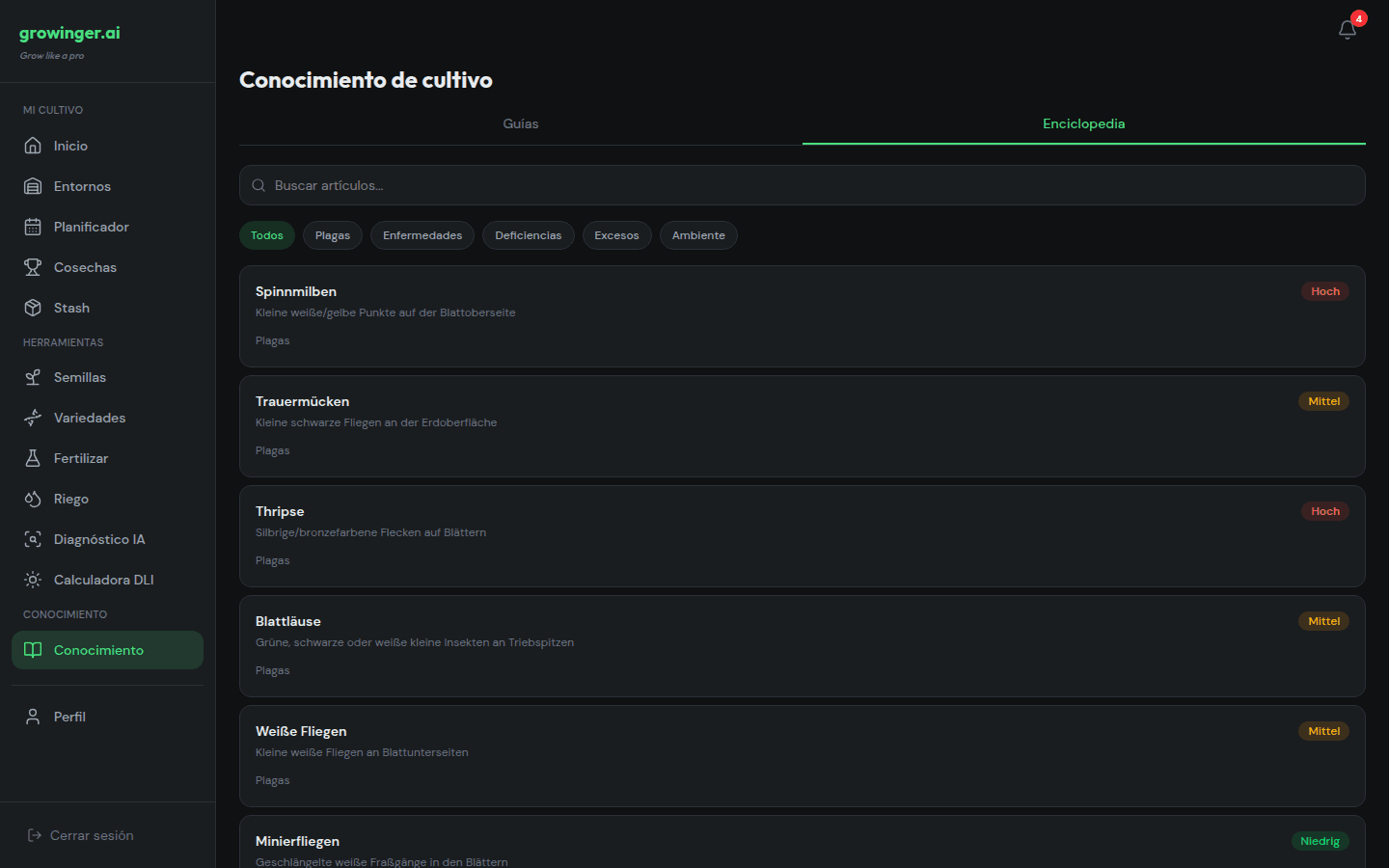
Task: Open the Weiße Fliegen article title
Action: 301,731
